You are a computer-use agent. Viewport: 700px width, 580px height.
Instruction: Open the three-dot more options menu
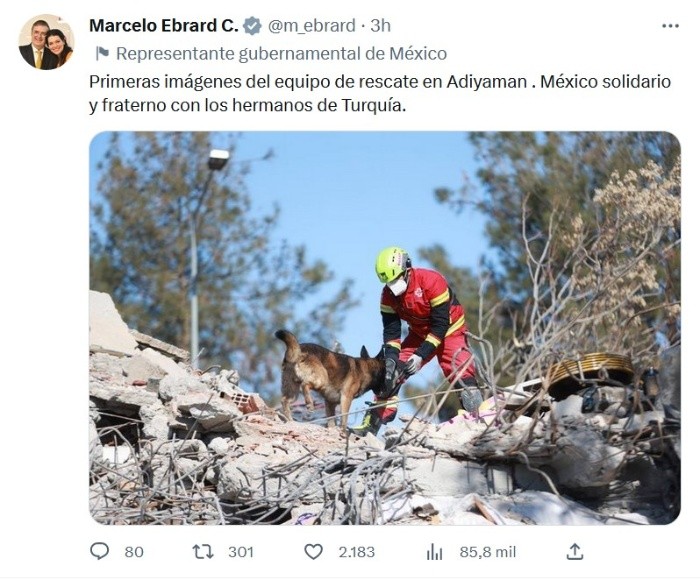coord(670,26)
